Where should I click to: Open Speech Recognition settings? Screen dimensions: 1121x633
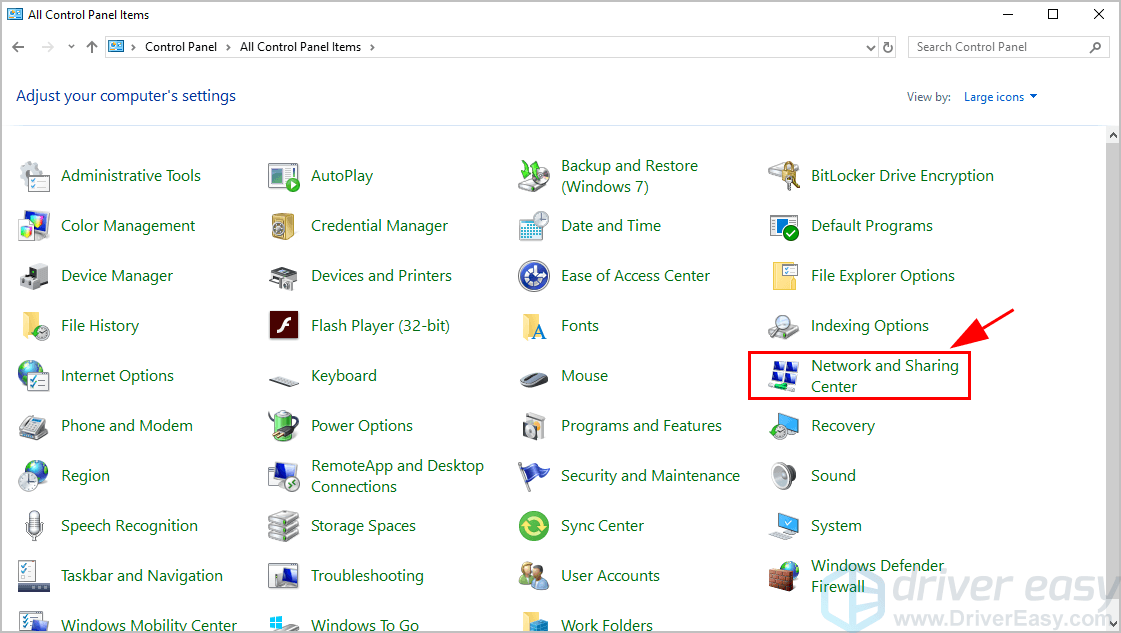(128, 525)
